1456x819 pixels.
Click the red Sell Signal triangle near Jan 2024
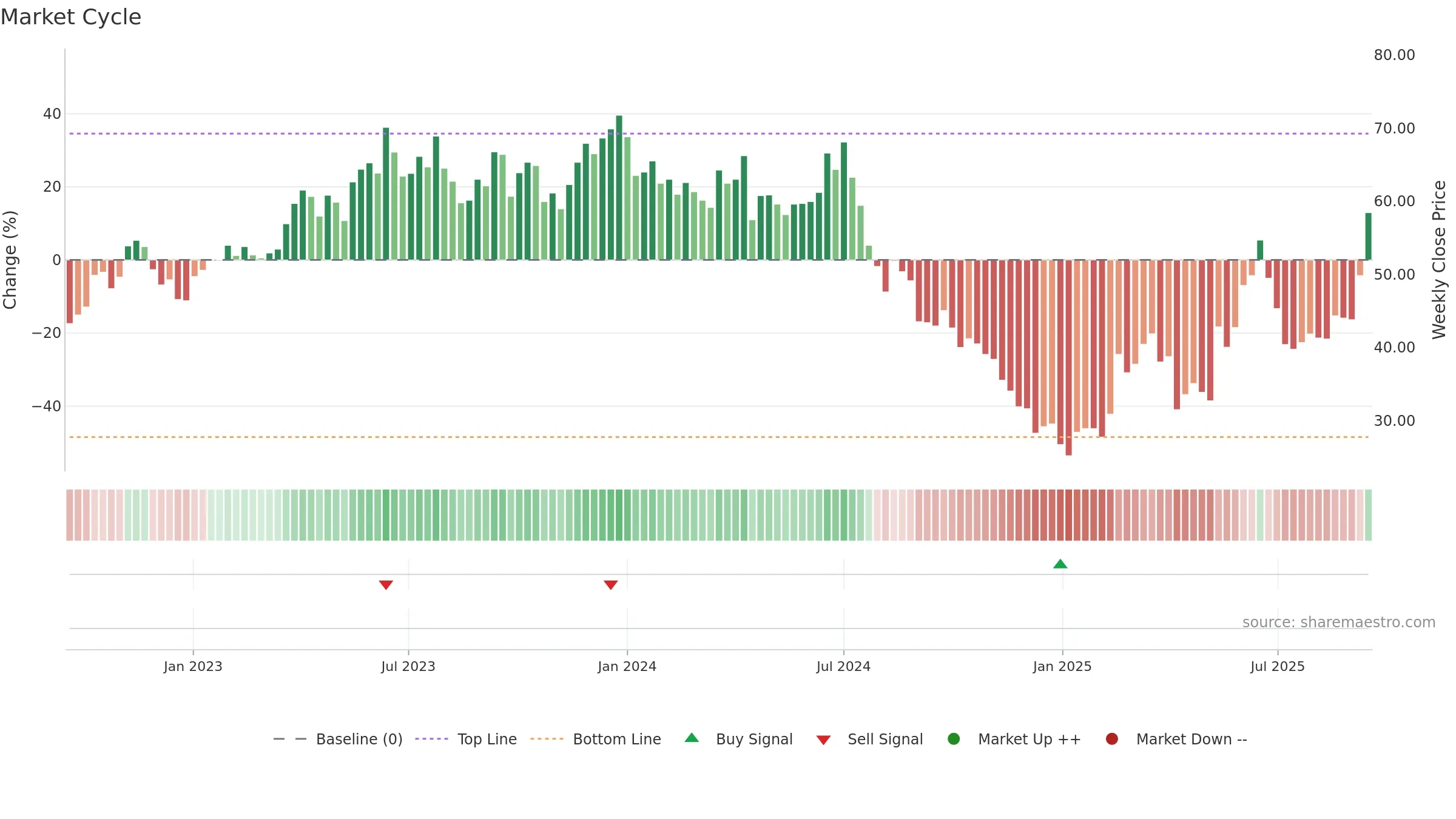[611, 585]
